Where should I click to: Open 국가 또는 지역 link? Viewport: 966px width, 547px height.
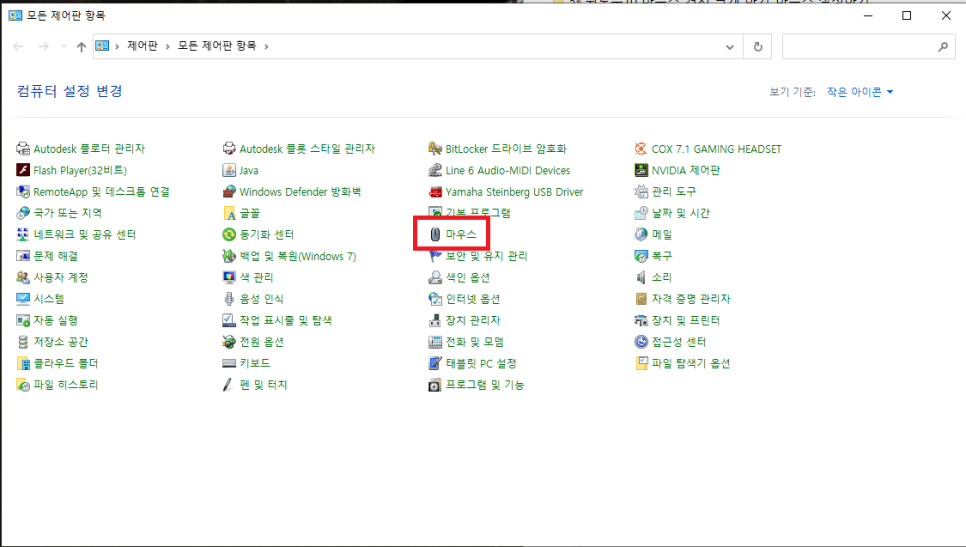(68, 213)
